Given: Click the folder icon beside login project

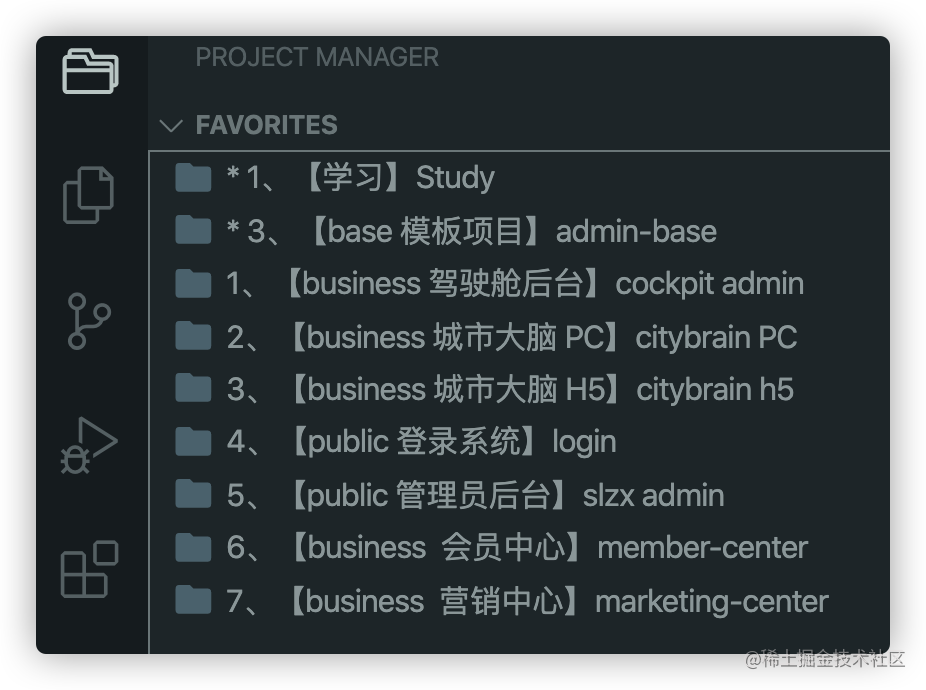Looking at the screenshot, I should pyautogui.click(x=193, y=442).
